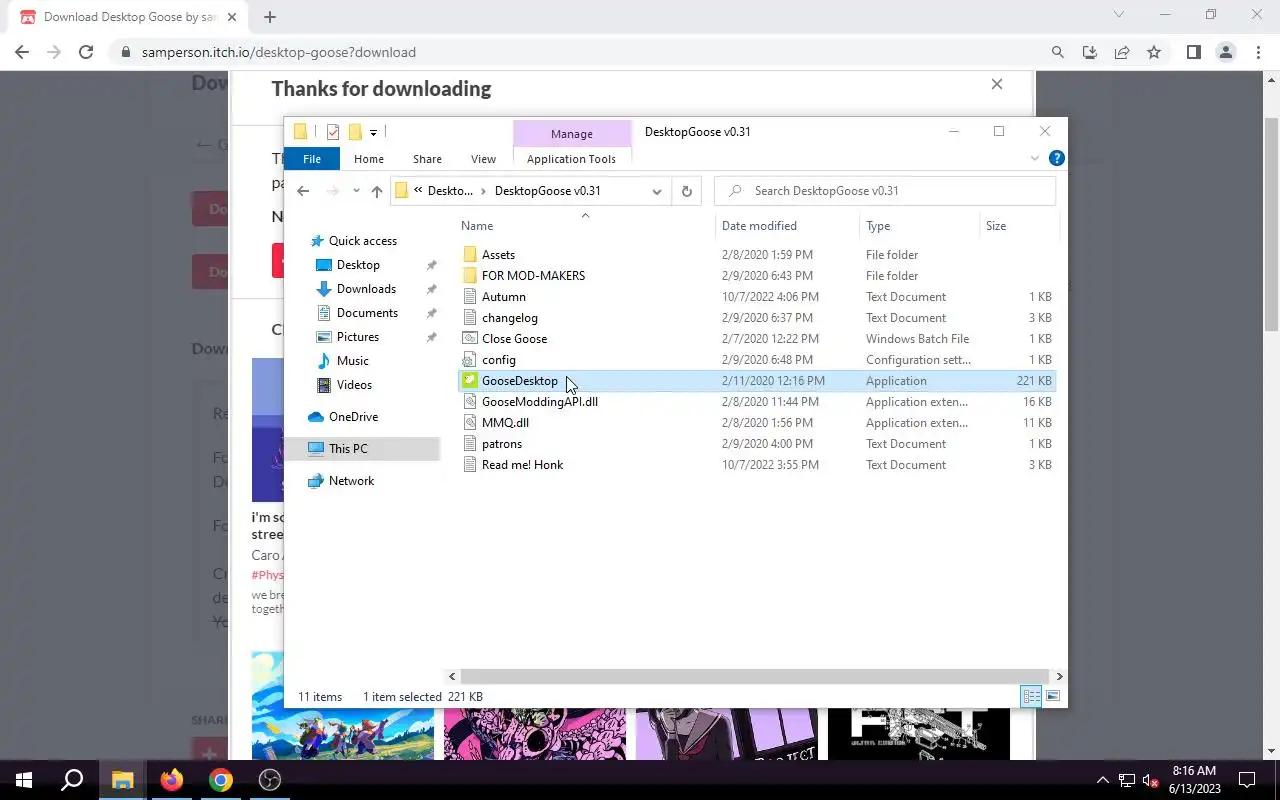Select the Close Goose batch file

(x=514, y=339)
